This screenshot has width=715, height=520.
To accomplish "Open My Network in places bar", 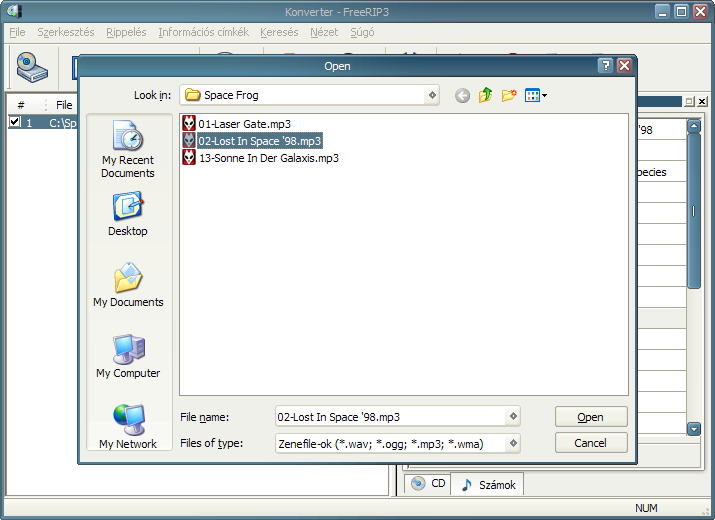I will pos(128,426).
